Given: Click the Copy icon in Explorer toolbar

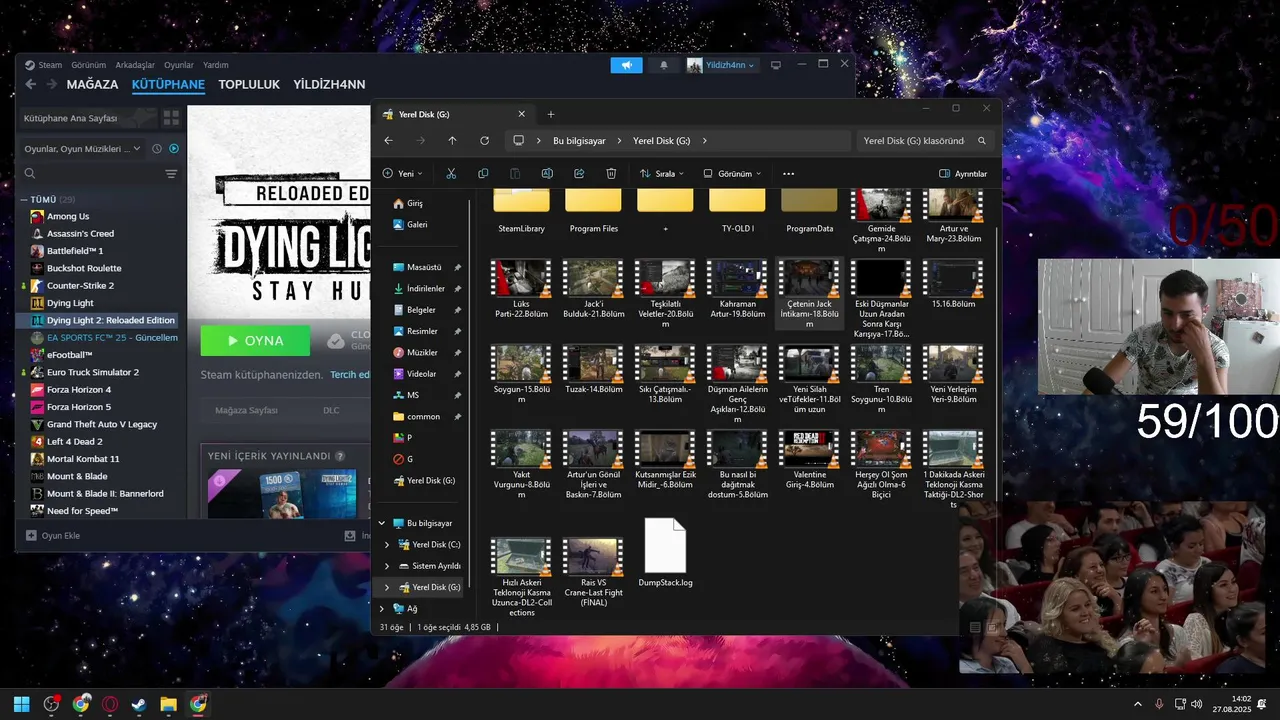Looking at the screenshot, I should [x=483, y=173].
